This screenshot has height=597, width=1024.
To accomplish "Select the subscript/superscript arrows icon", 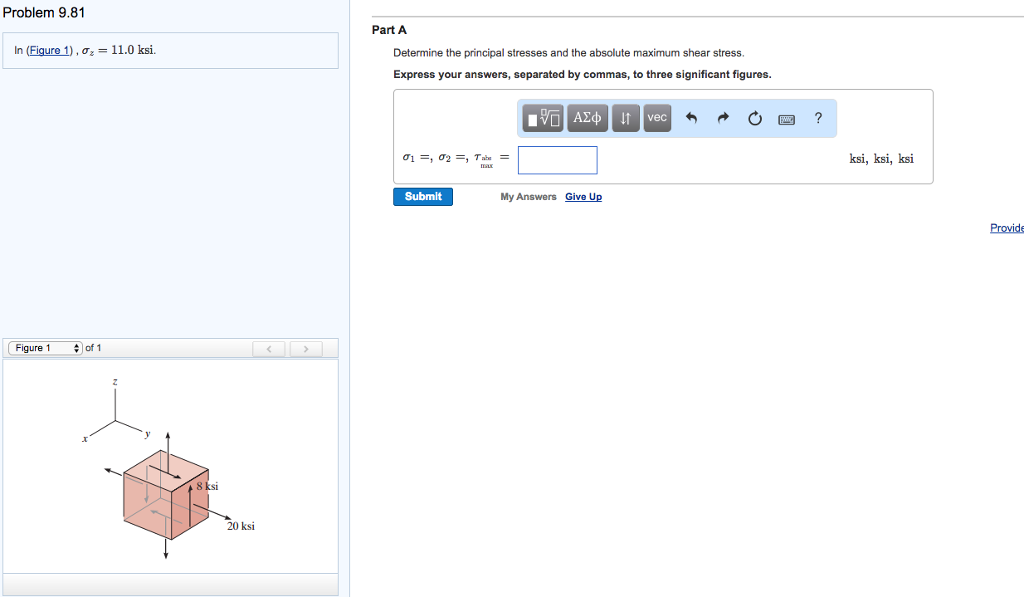I will pos(625,118).
